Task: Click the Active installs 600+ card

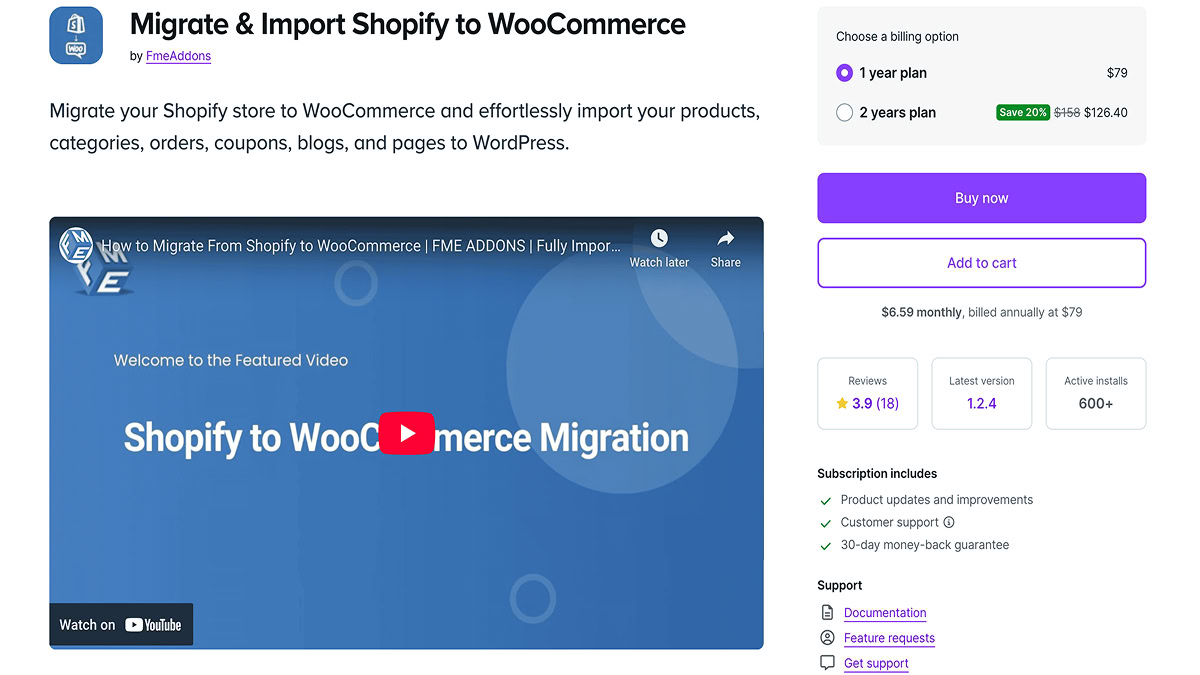Action: click(x=1096, y=394)
